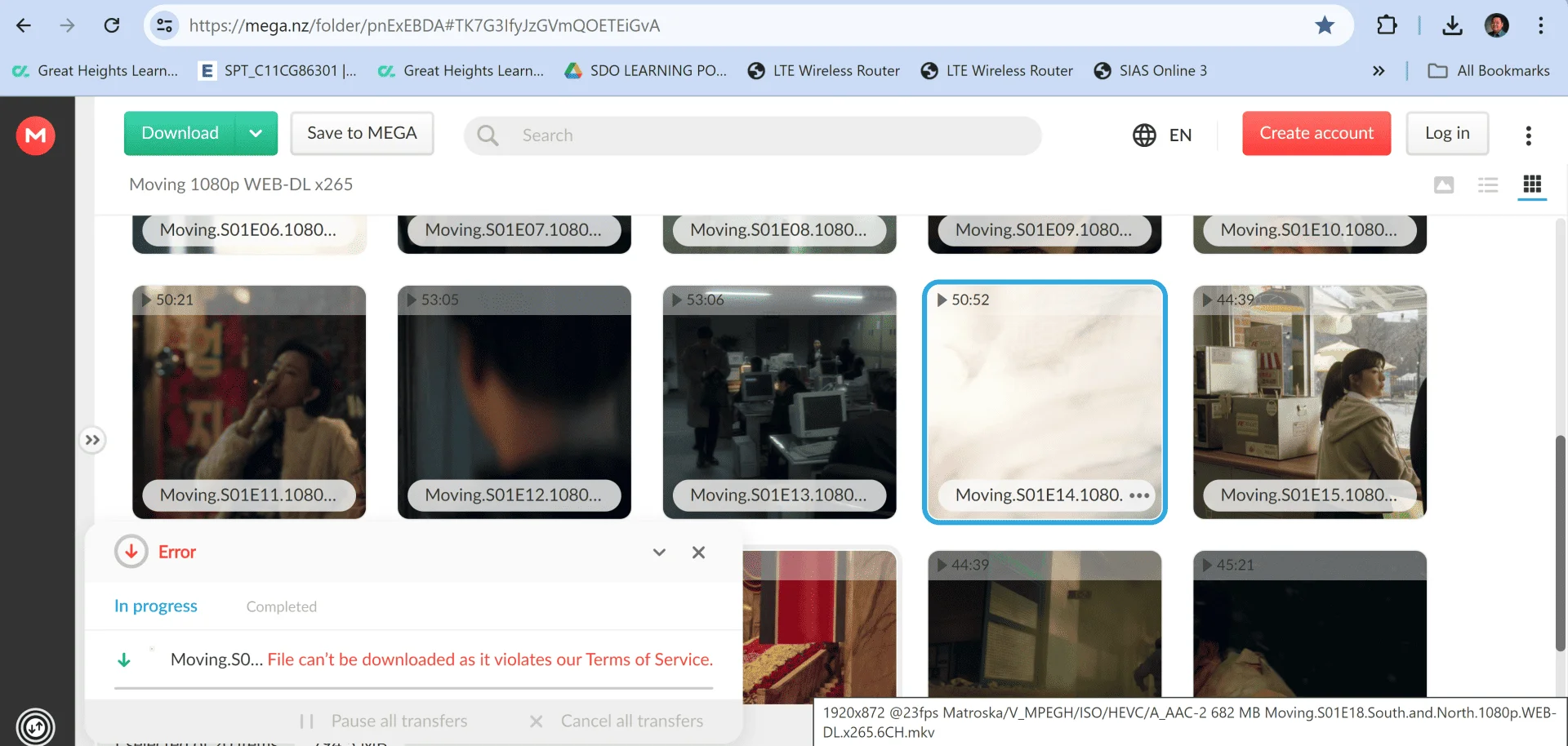
Task: Open SDO LEARNING PO... bookmark
Action: 645,71
